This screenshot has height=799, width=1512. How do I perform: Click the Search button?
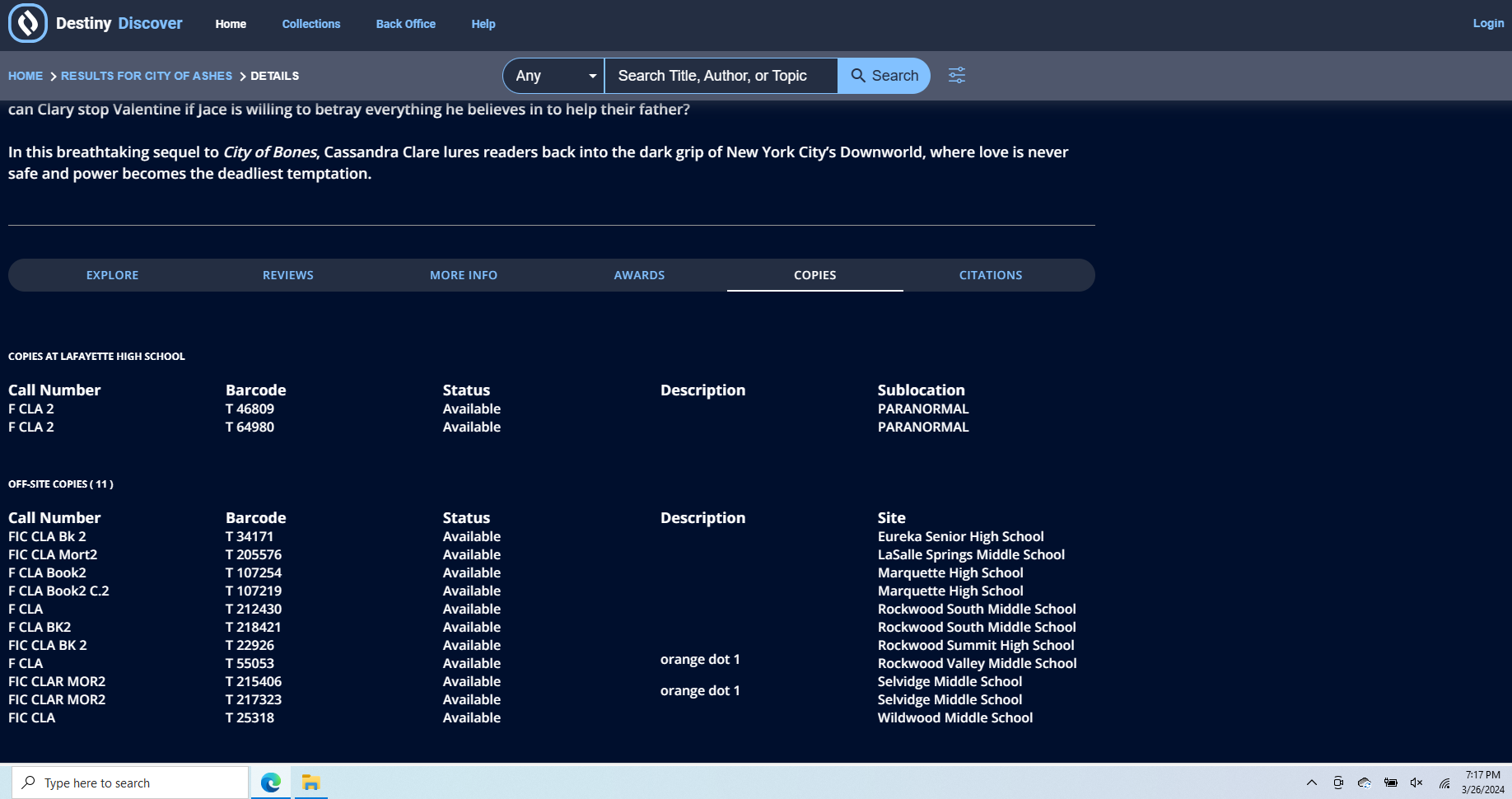[x=884, y=76]
